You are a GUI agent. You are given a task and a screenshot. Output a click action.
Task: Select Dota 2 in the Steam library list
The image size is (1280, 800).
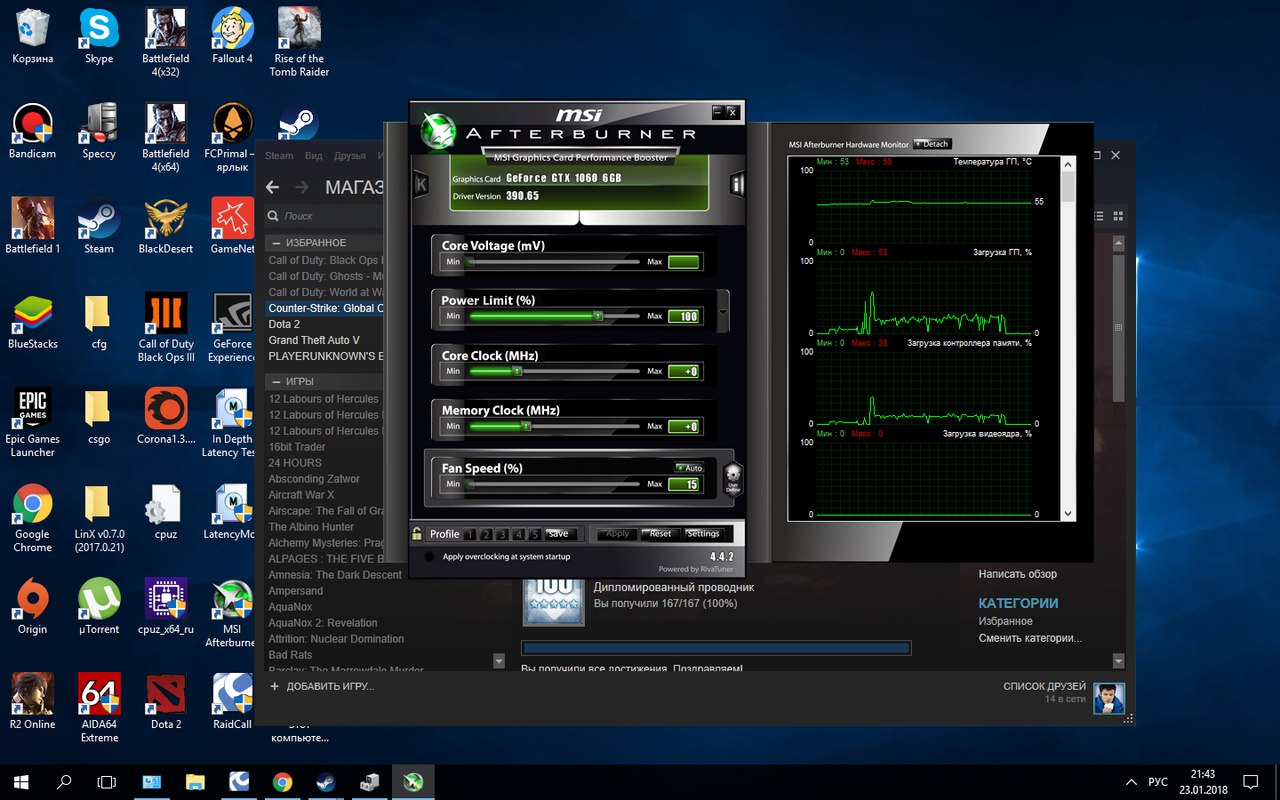point(284,324)
